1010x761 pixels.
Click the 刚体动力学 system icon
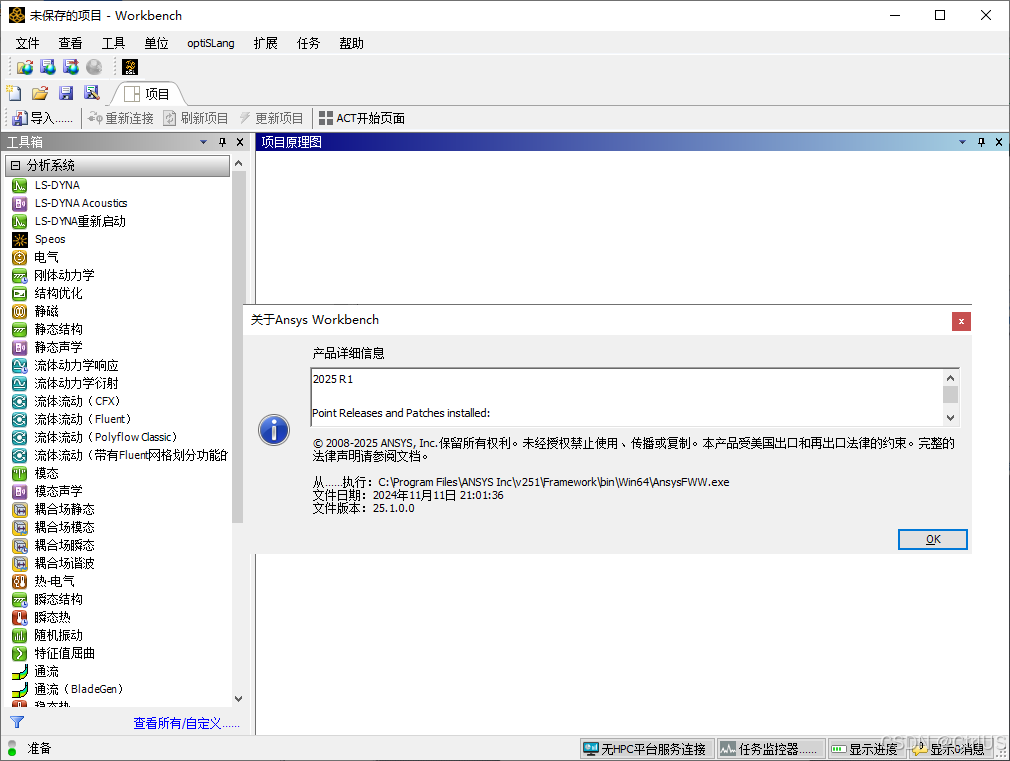[20, 276]
